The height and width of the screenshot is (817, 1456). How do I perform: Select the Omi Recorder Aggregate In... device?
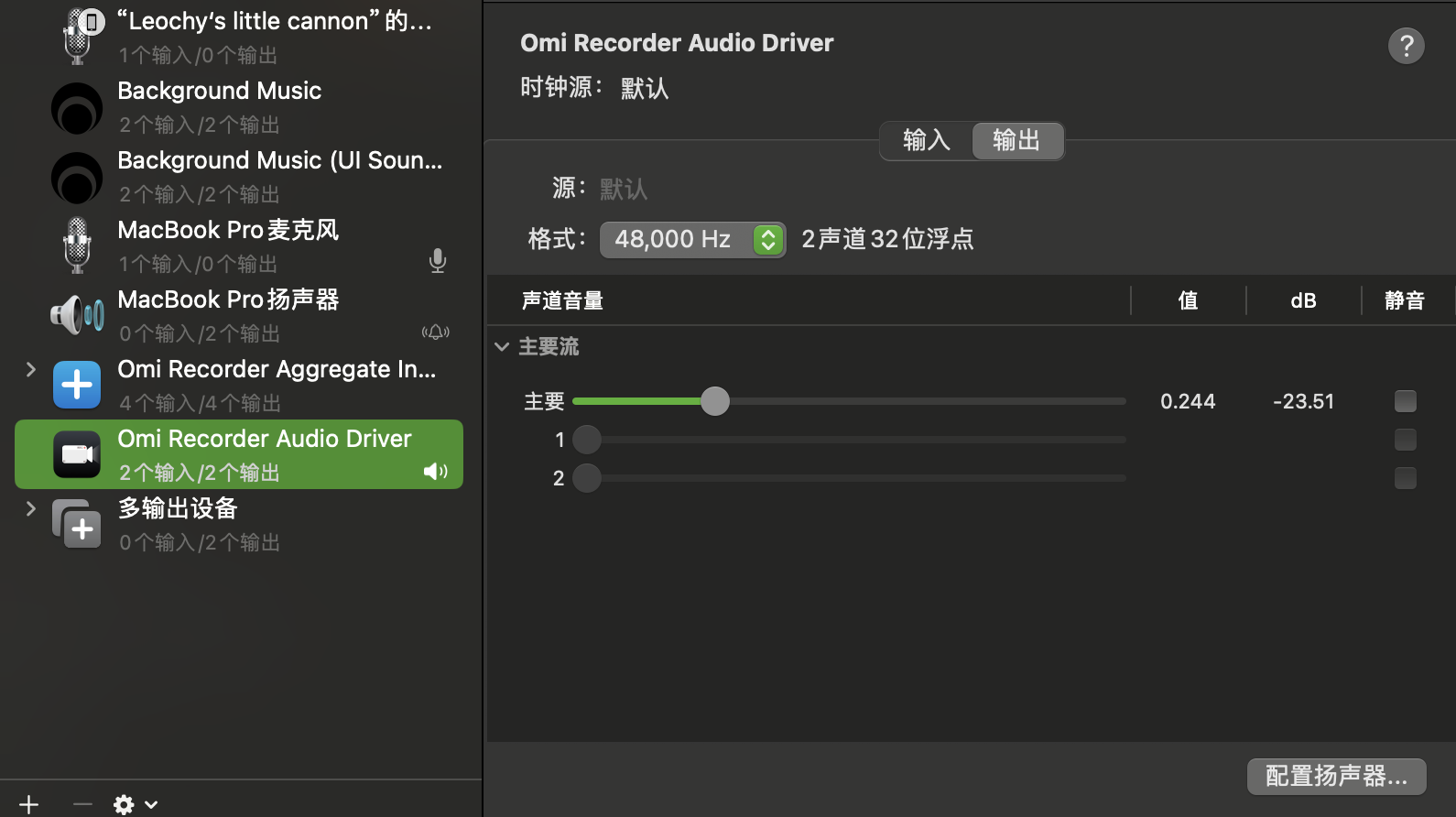pyautogui.click(x=239, y=386)
